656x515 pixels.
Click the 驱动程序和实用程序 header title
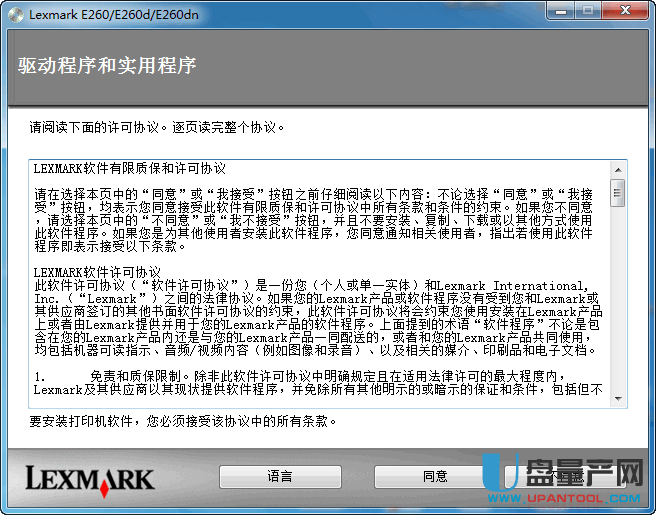point(107,66)
